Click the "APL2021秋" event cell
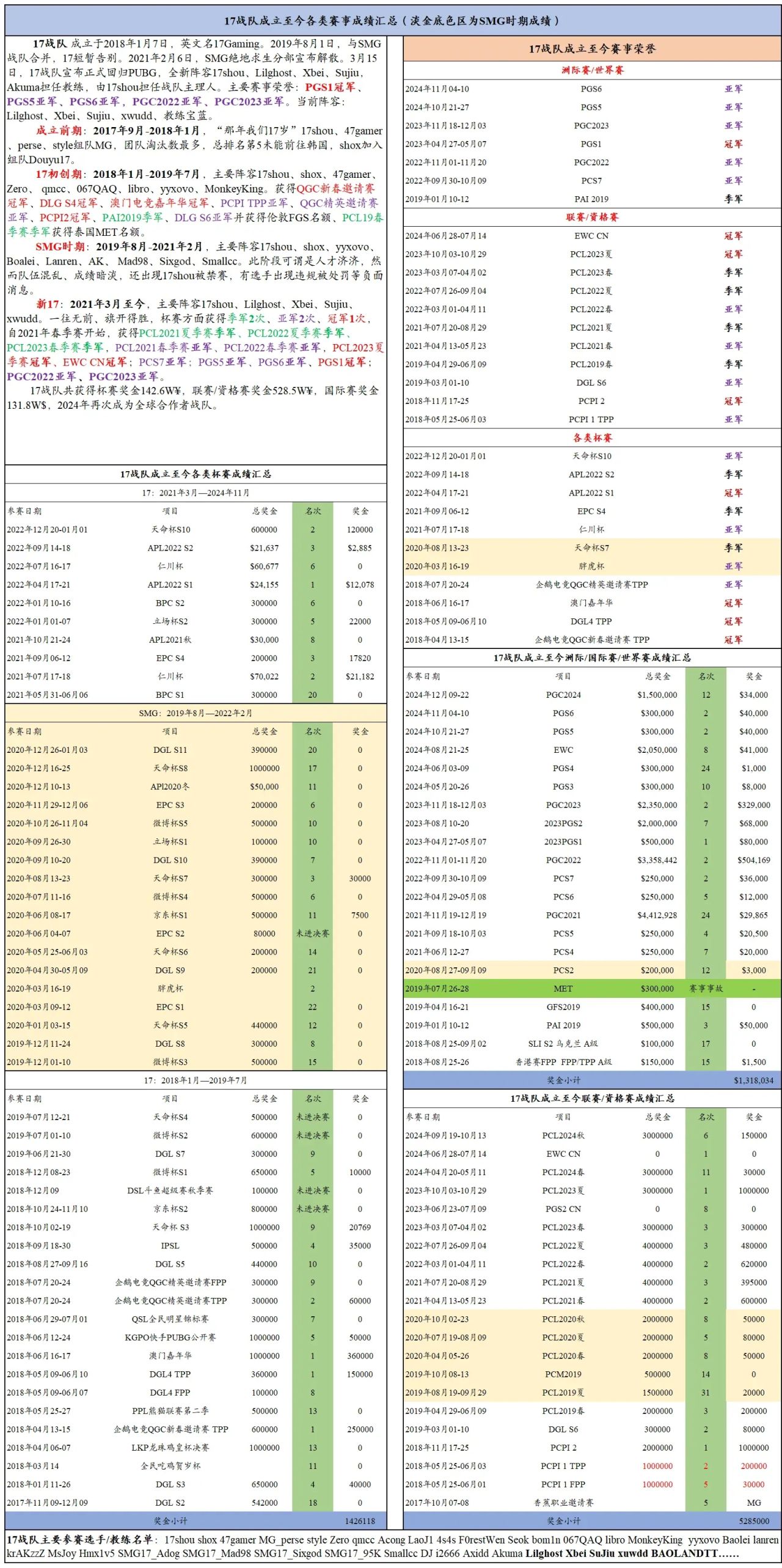782x1568 pixels. [170, 639]
